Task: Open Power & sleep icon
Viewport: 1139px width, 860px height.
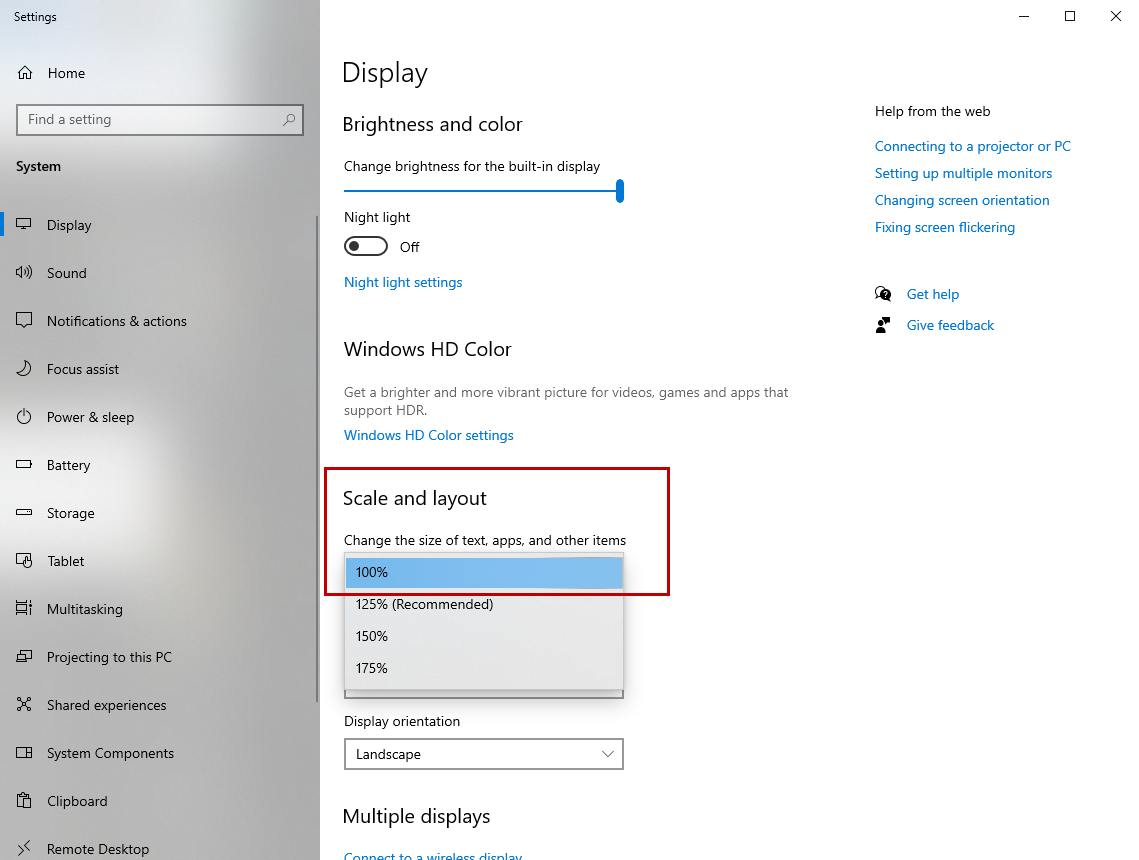Action: click(24, 416)
